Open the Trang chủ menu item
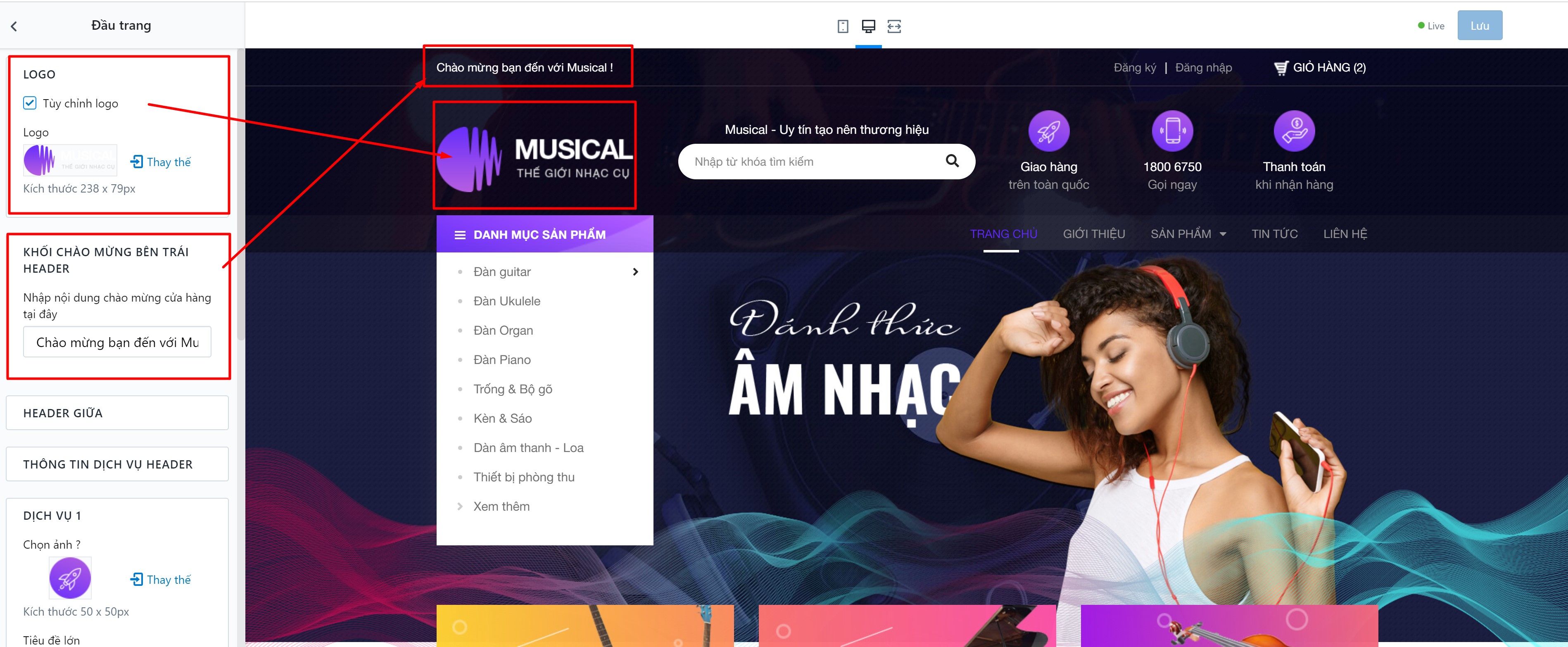 1003,234
